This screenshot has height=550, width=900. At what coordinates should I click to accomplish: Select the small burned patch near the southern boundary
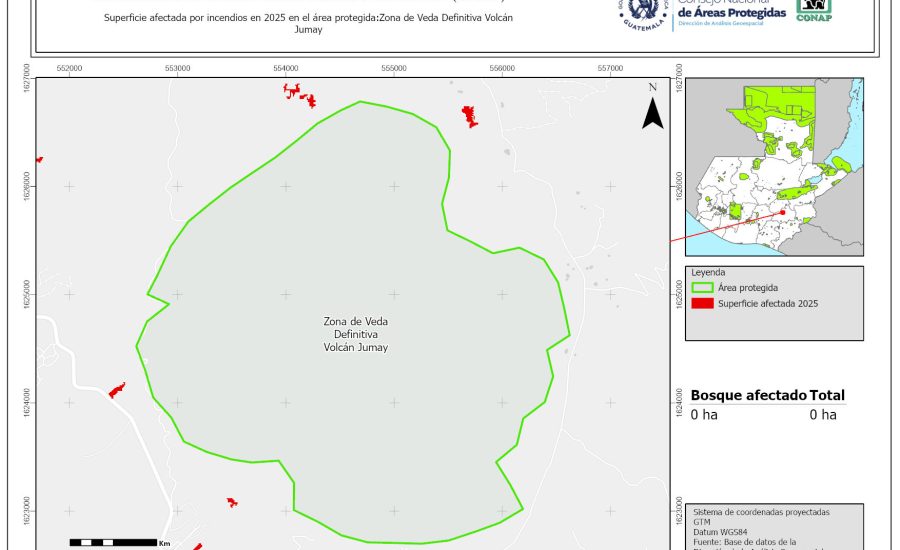pyautogui.click(x=232, y=501)
